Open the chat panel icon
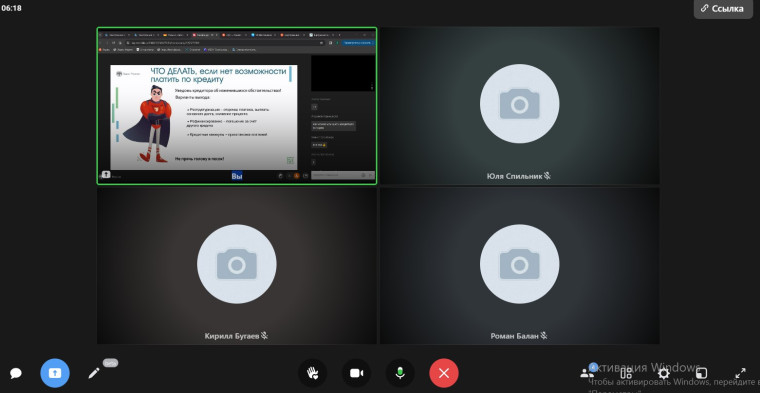 (x=16, y=373)
